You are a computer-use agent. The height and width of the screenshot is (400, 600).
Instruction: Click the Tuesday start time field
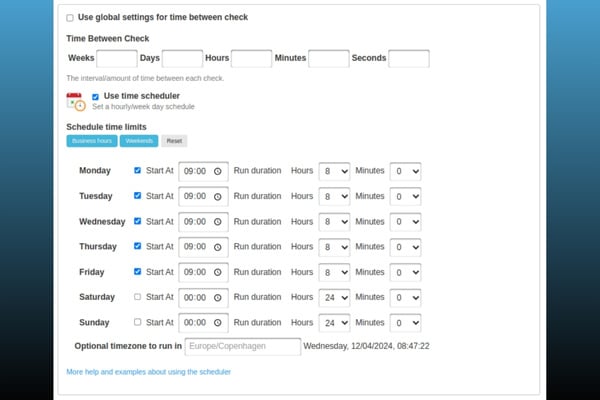pos(198,196)
